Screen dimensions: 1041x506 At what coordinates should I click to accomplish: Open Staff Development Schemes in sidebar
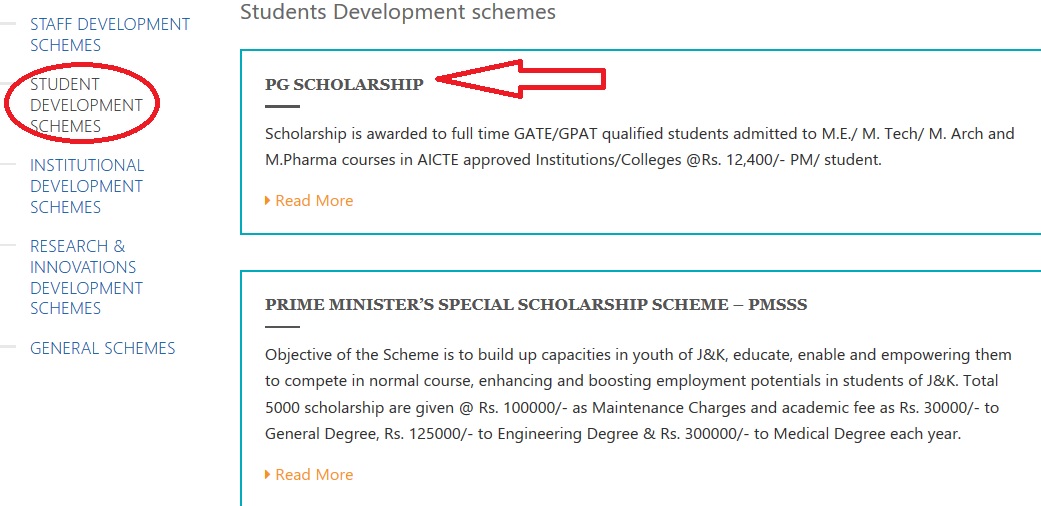pos(110,35)
